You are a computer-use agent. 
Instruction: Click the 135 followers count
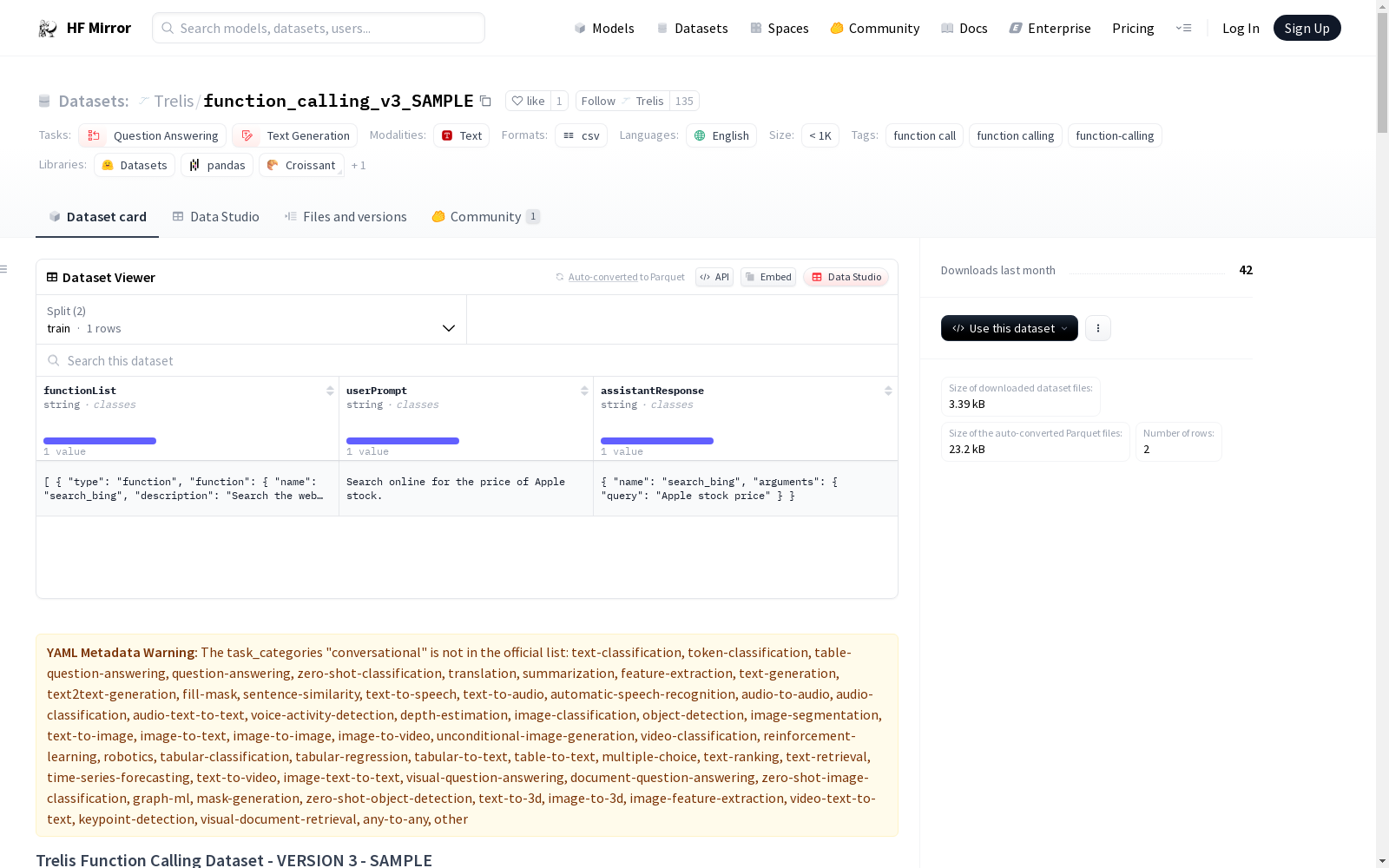pos(684,101)
